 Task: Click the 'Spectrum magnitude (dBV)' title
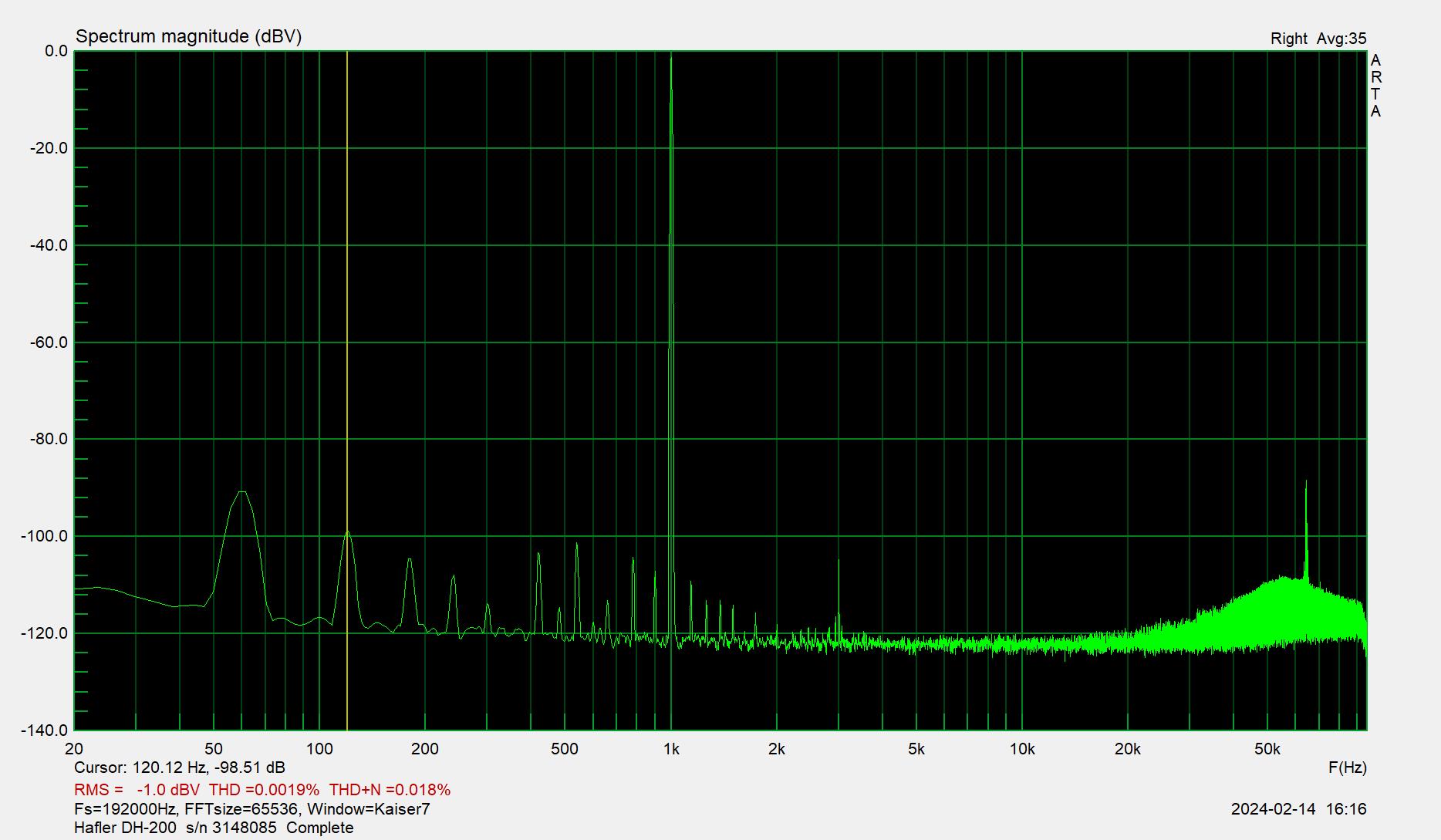pos(188,36)
